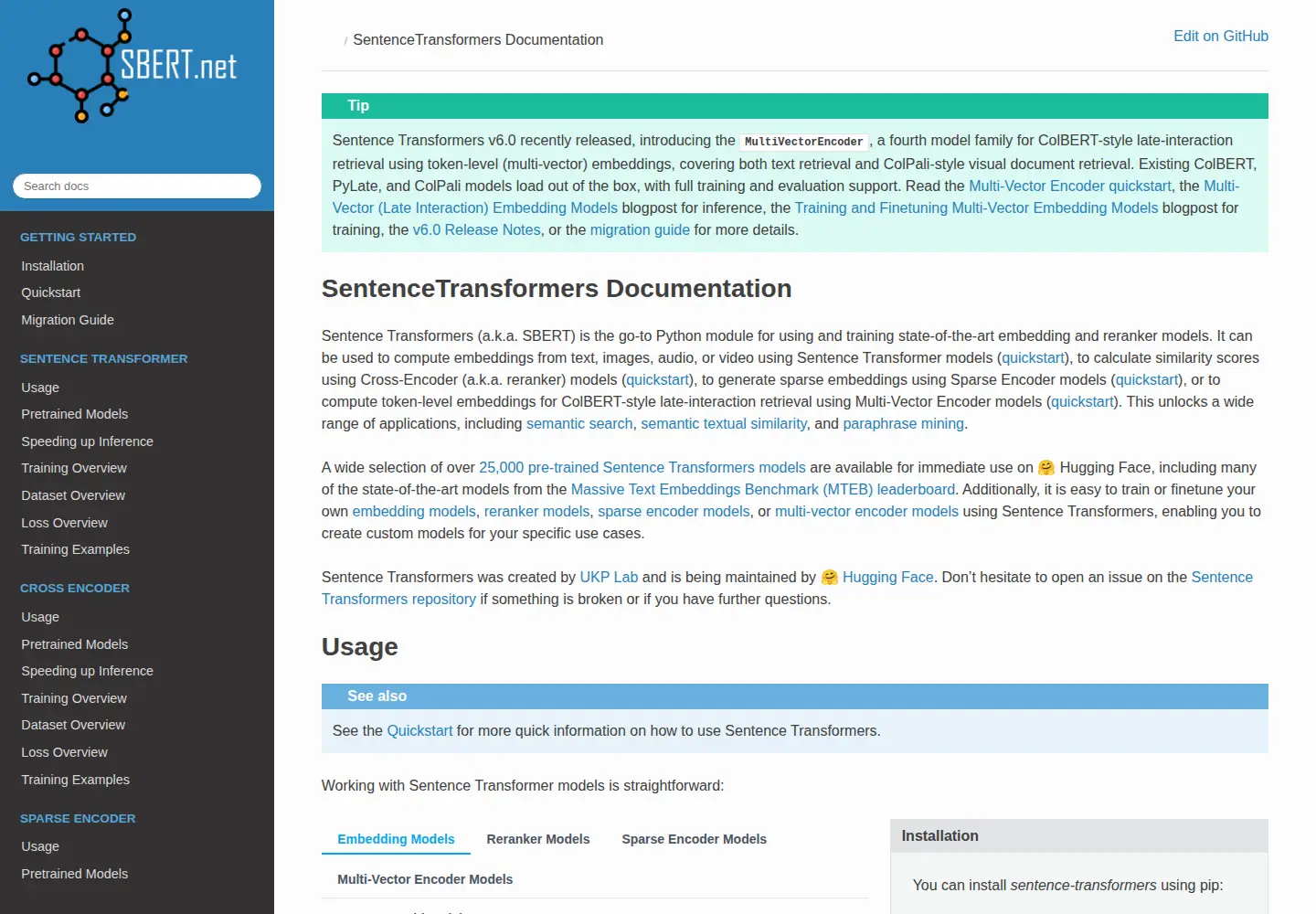This screenshot has height=914, width=1316.
Task: Follow the paraphrase mining link
Action: point(903,423)
